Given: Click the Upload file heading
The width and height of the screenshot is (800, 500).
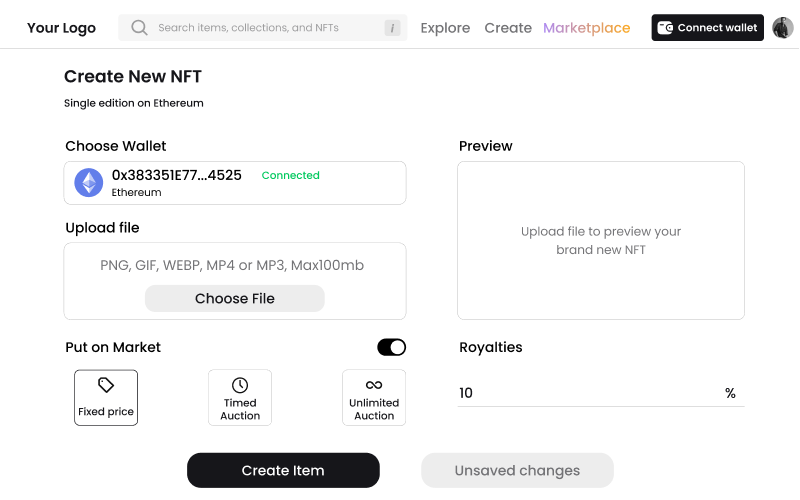Looking at the screenshot, I should (102, 228).
